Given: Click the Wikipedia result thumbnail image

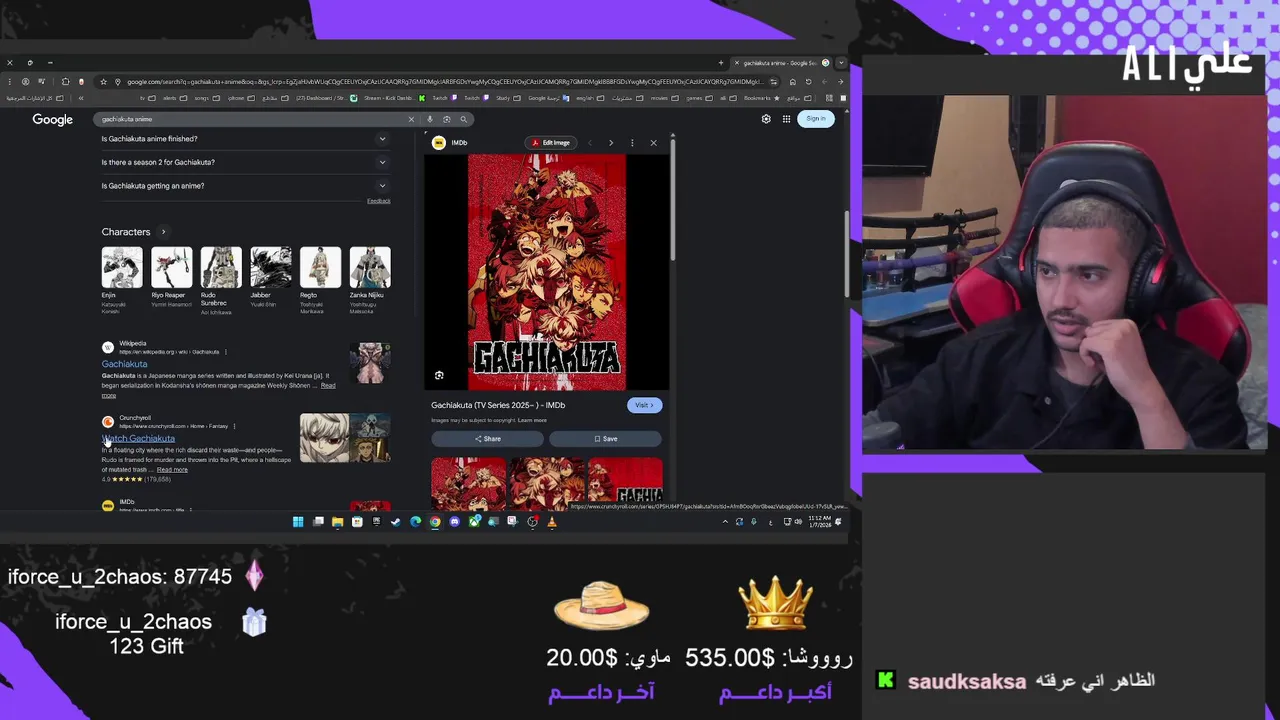Looking at the screenshot, I should pyautogui.click(x=370, y=363).
